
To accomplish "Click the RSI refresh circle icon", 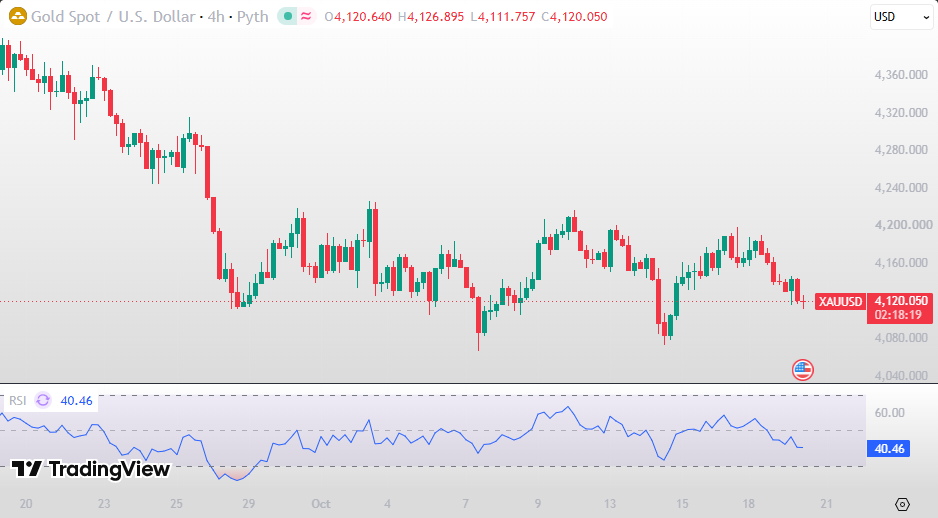I will coord(43,400).
